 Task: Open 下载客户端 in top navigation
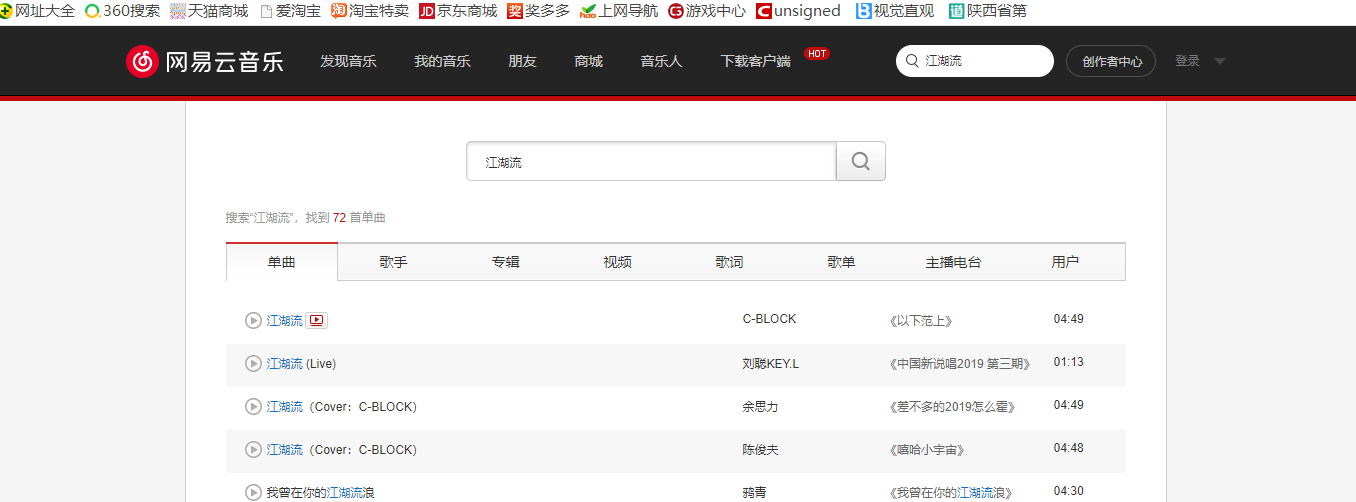click(755, 61)
